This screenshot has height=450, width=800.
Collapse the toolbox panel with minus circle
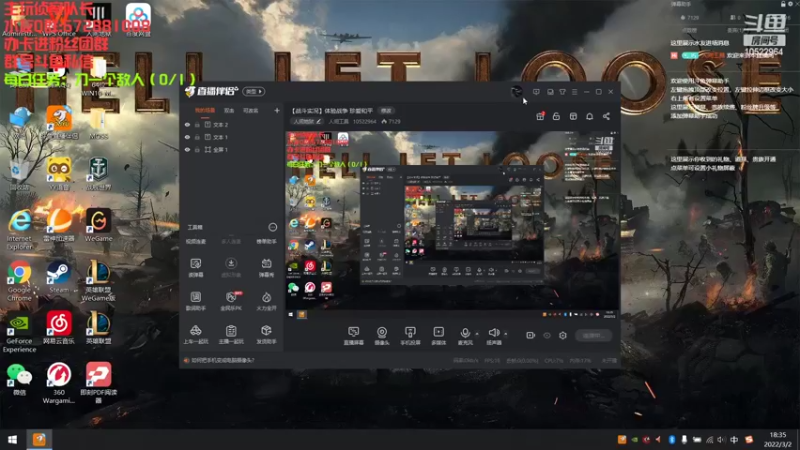pyautogui.click(x=272, y=227)
